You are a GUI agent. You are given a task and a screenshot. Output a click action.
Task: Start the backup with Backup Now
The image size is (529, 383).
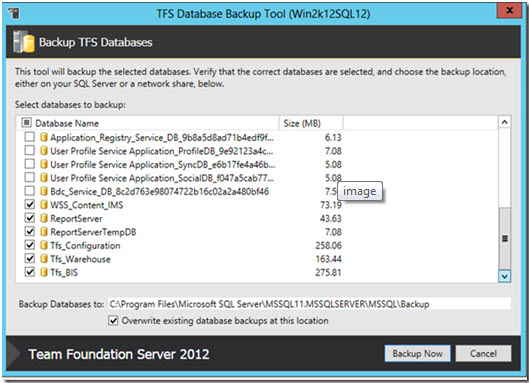point(417,354)
